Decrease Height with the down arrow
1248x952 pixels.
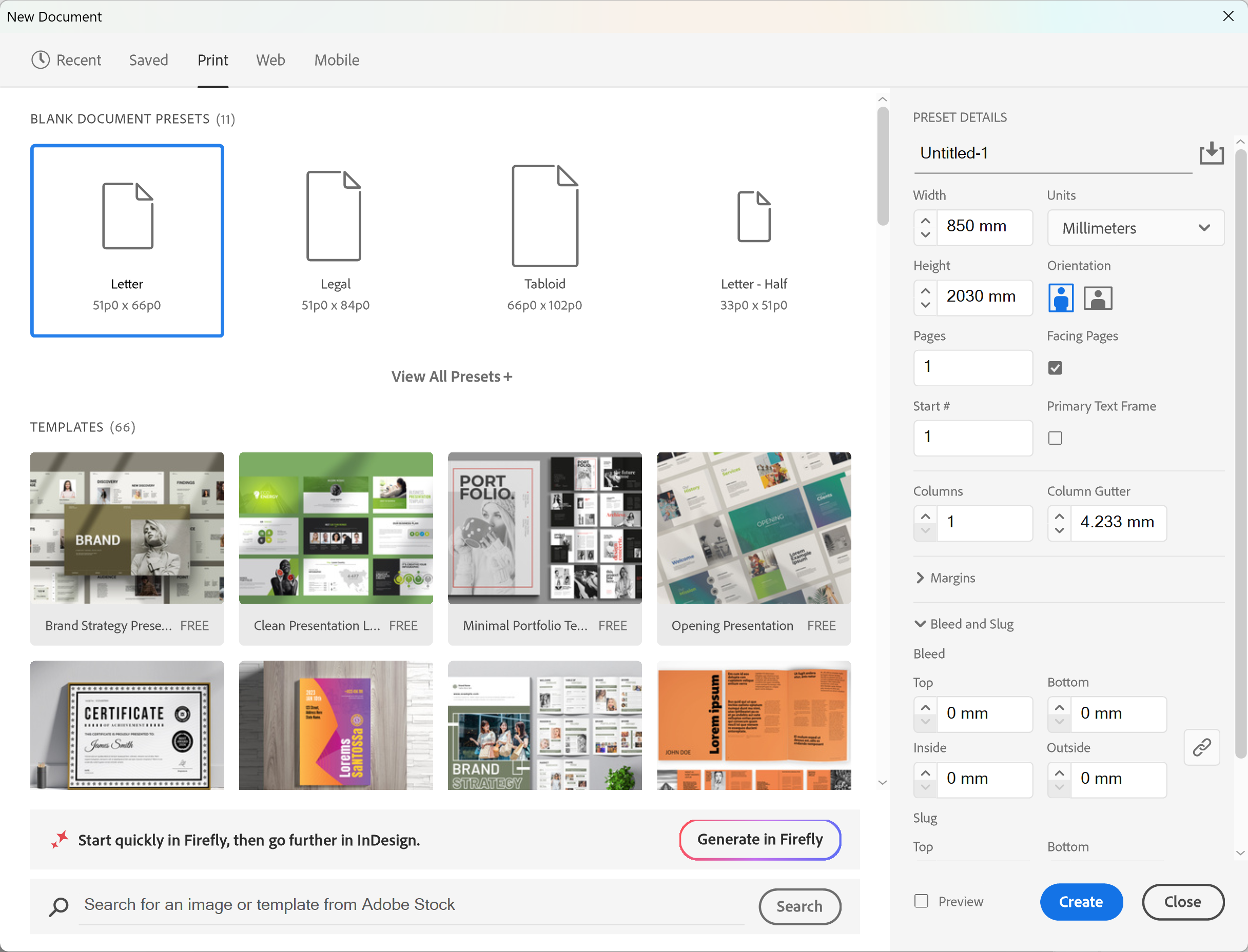[925, 305]
